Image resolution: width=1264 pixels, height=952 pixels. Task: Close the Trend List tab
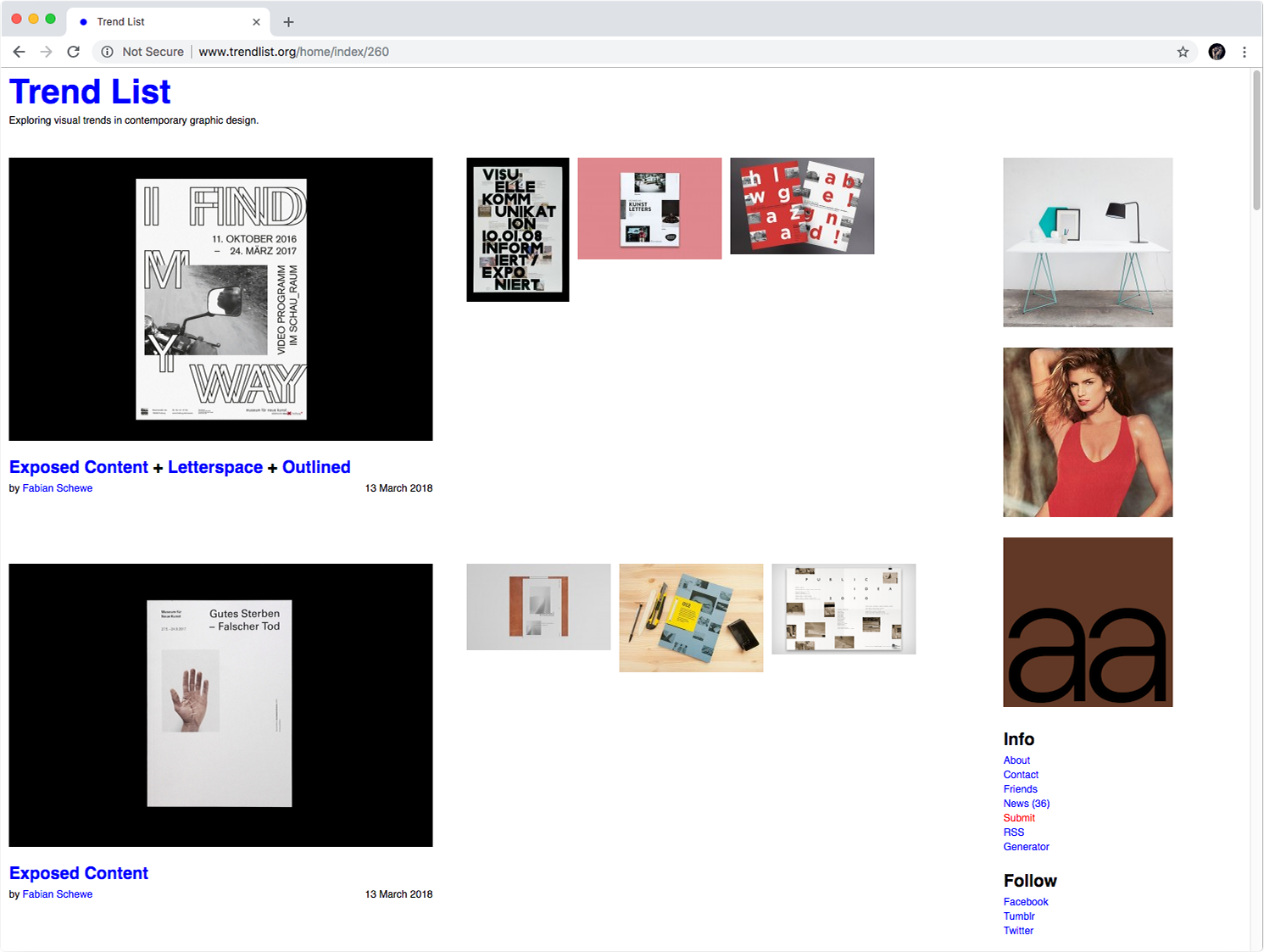click(256, 22)
